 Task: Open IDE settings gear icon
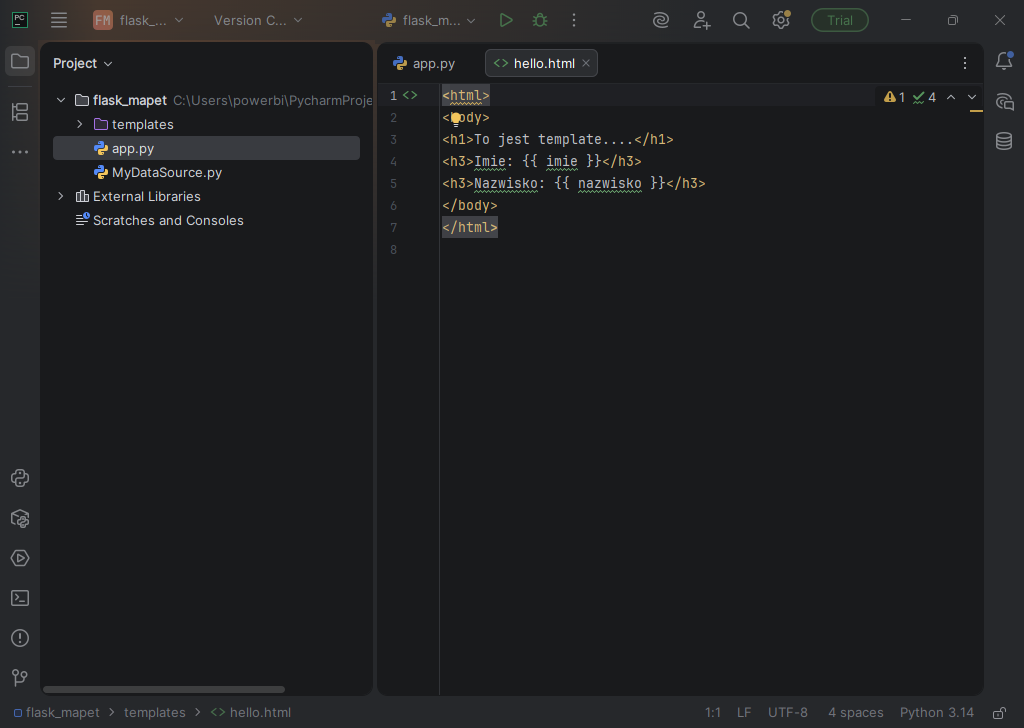point(780,20)
